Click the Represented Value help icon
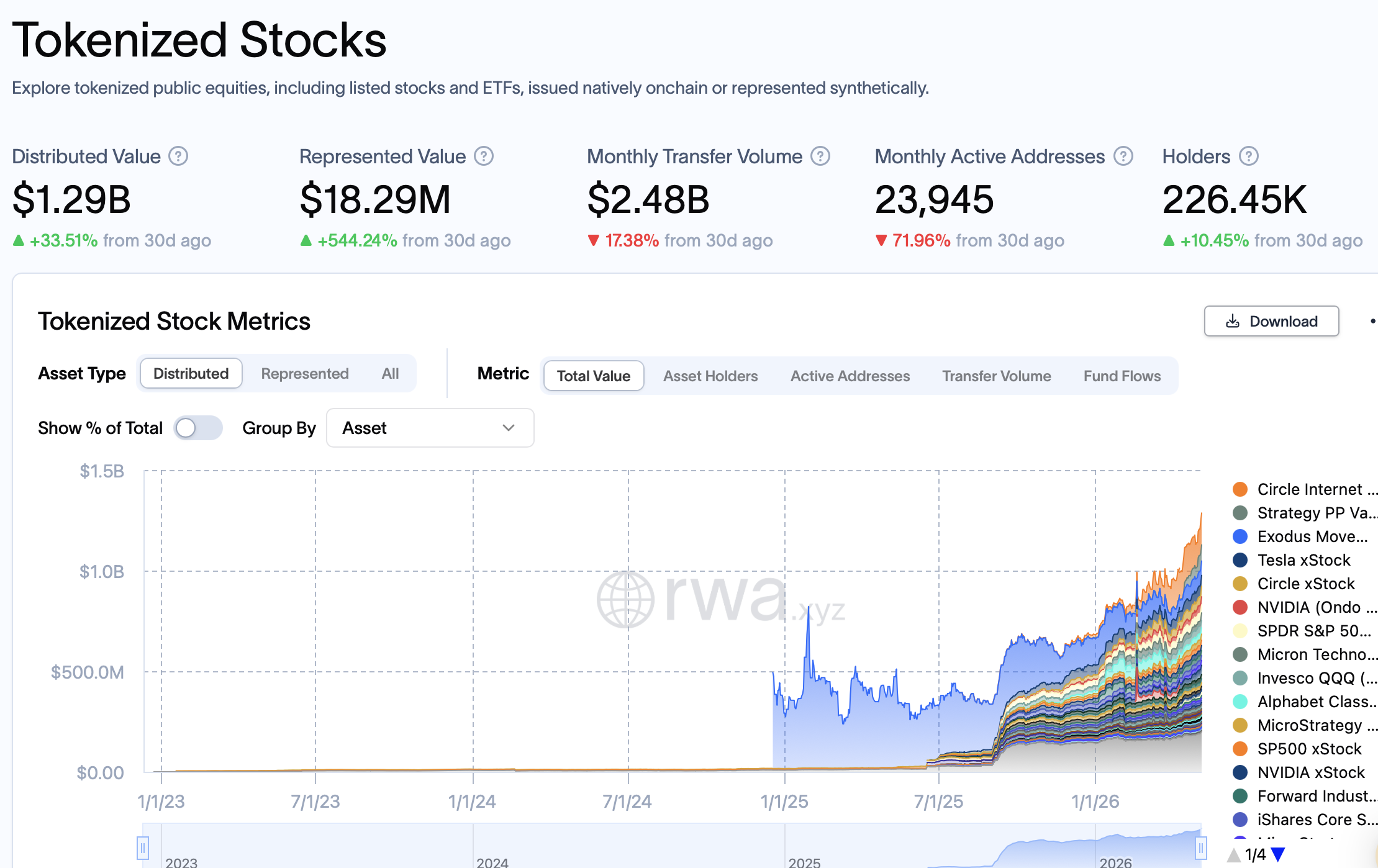Viewport: 1378px width, 868px height. pos(484,156)
